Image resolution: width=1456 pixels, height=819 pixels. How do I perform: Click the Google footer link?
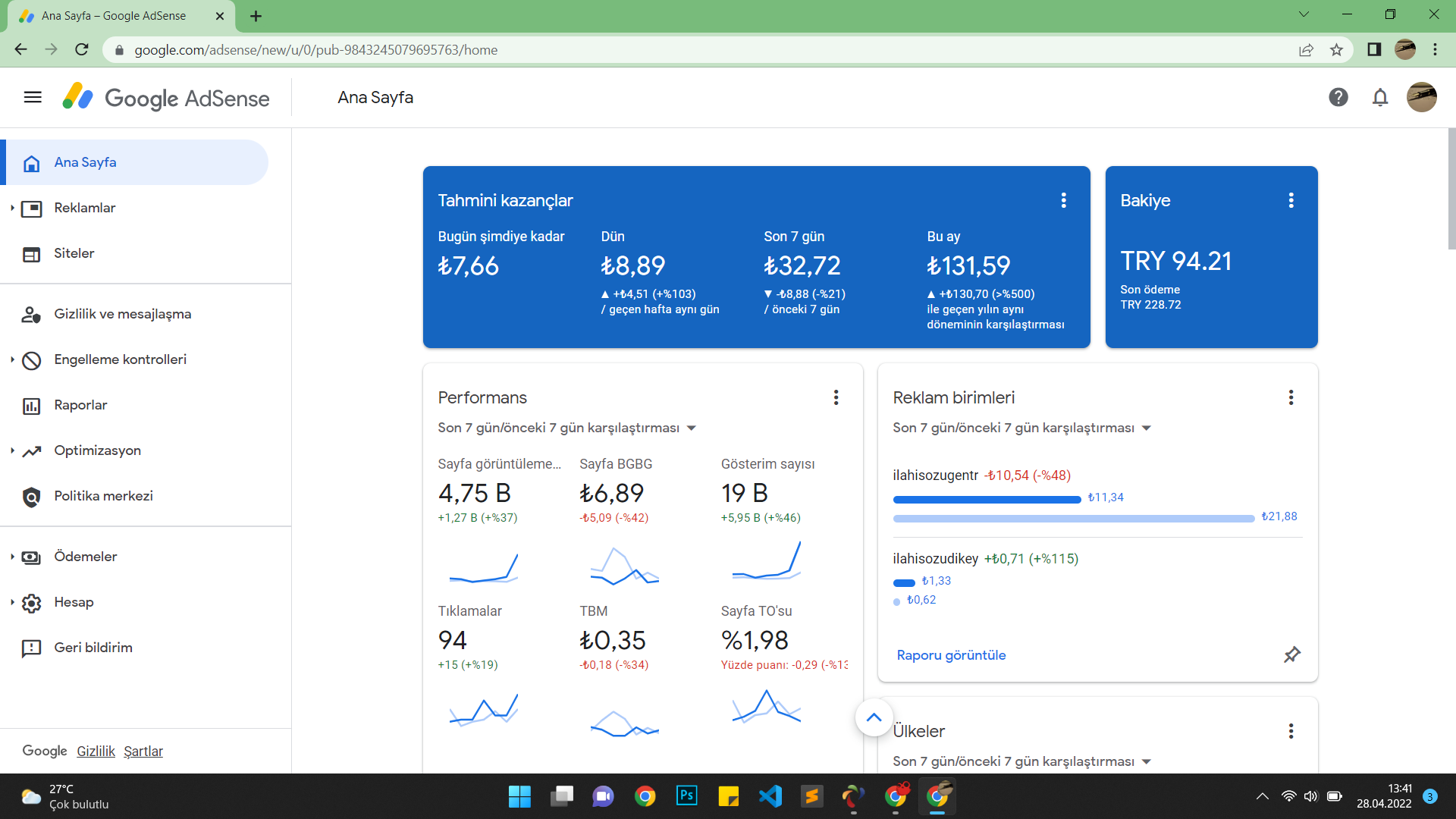click(x=45, y=751)
